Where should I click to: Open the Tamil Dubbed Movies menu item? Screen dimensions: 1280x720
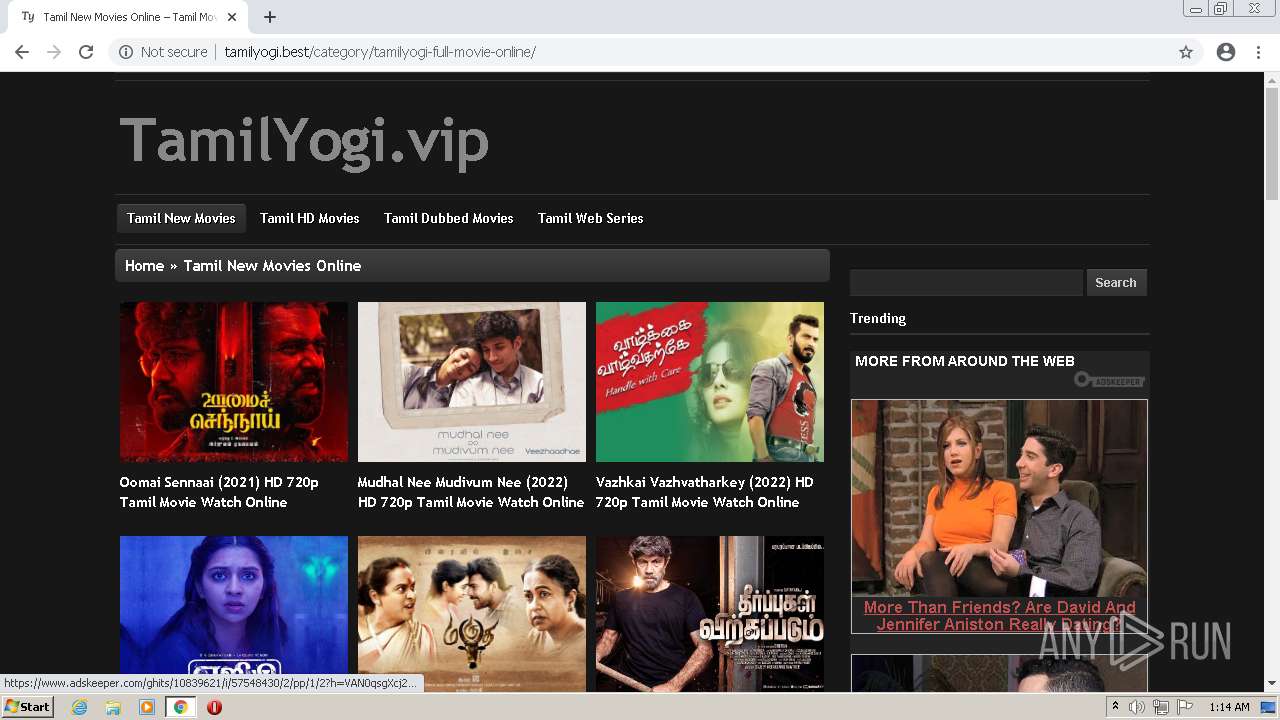point(449,218)
